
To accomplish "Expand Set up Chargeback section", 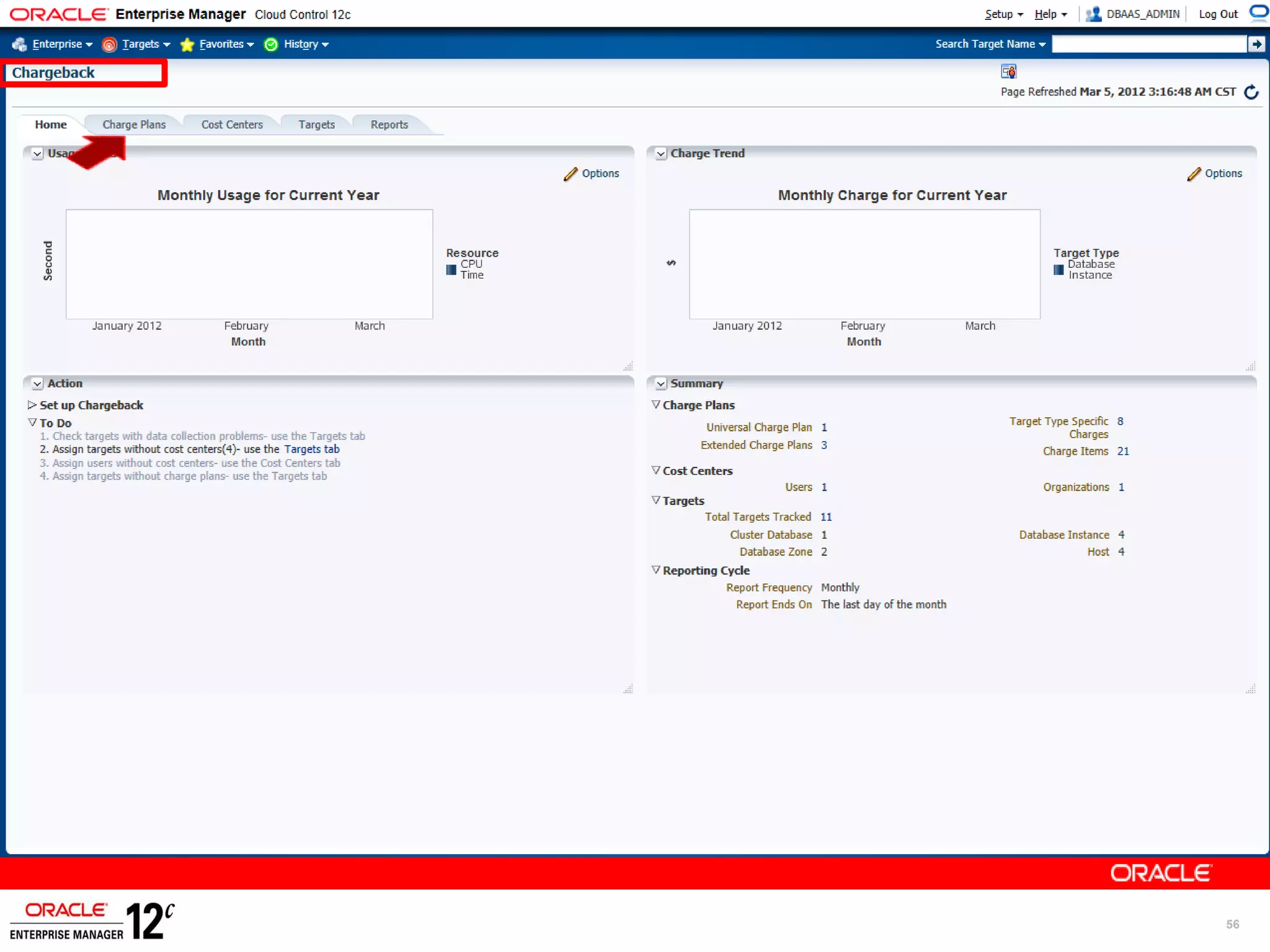I will [x=32, y=405].
